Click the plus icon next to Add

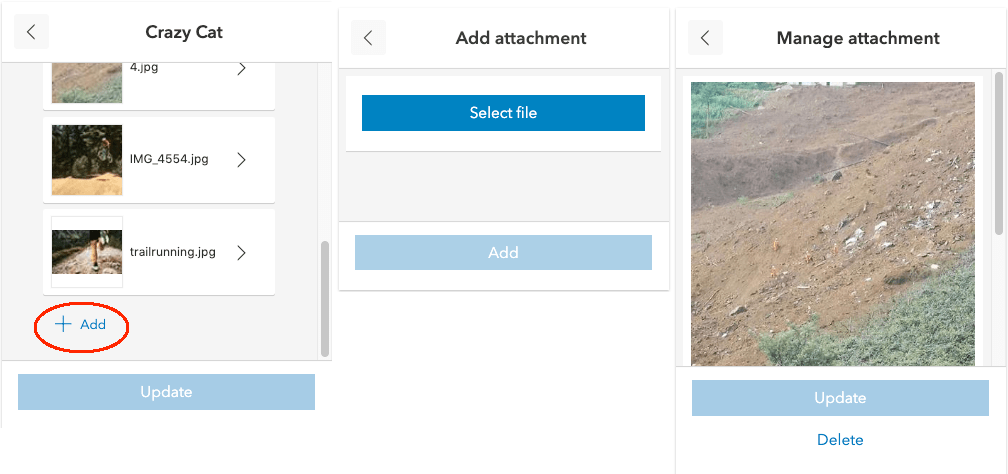(63, 324)
